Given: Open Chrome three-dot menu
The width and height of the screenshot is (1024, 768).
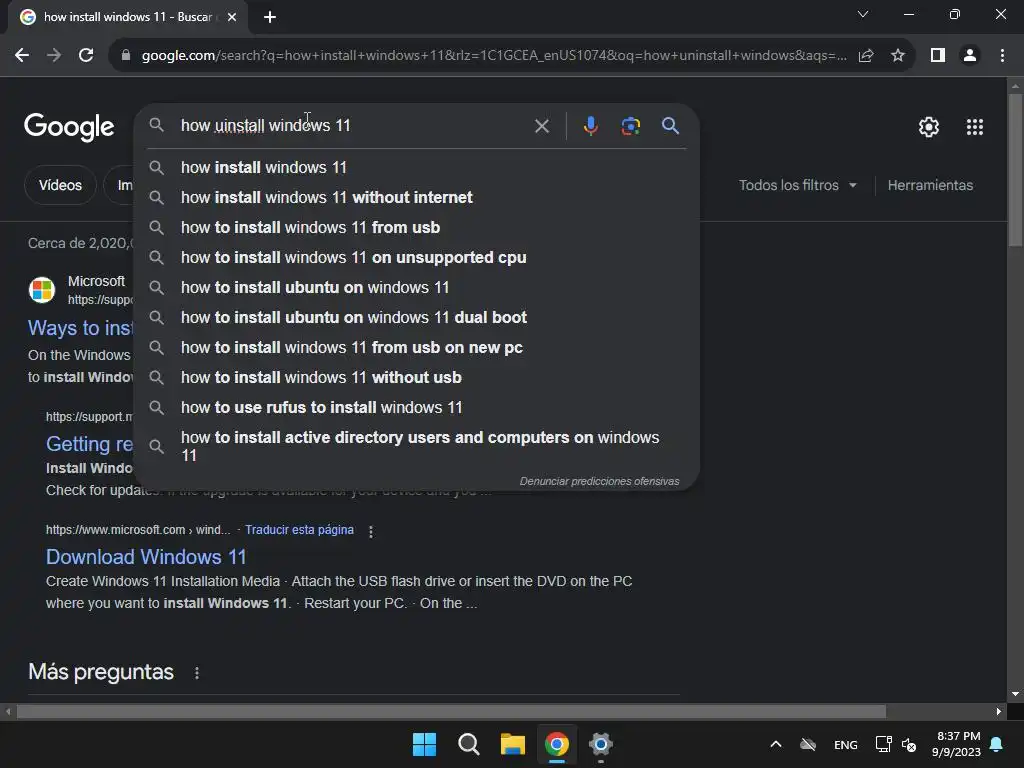Looking at the screenshot, I should click(x=1002, y=56).
